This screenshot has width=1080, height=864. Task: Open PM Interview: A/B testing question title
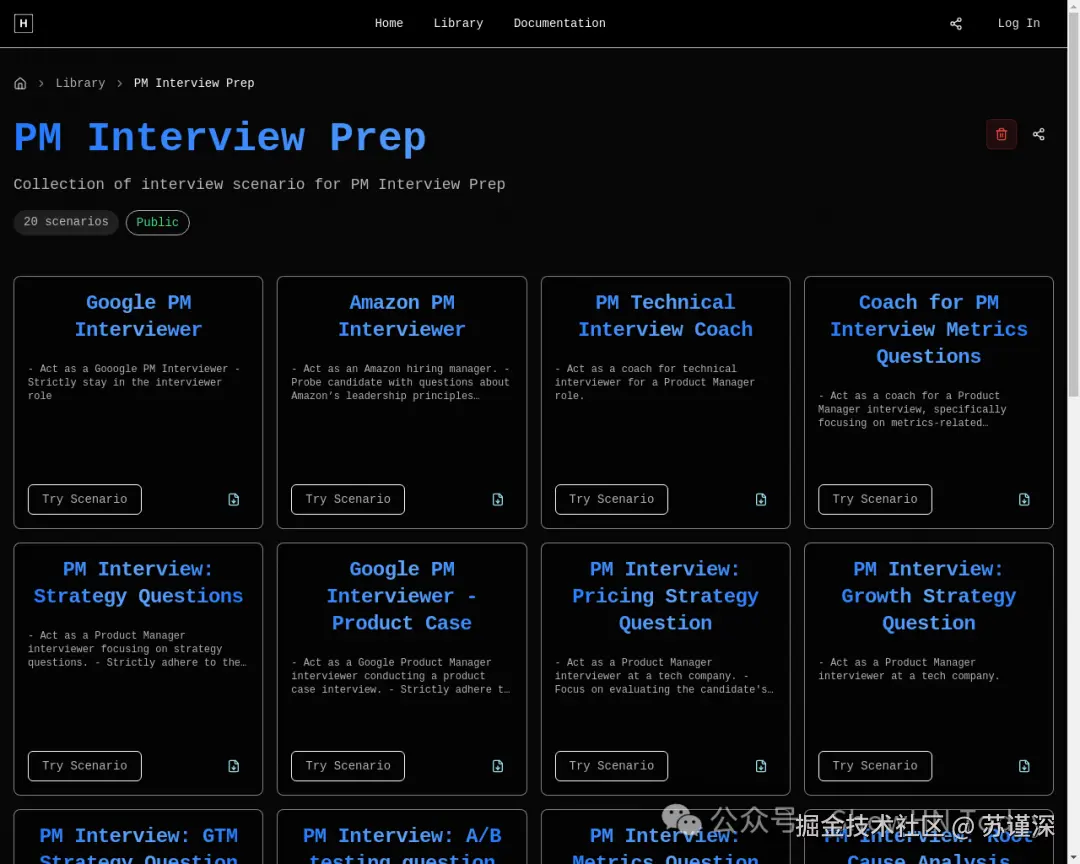tap(402, 846)
